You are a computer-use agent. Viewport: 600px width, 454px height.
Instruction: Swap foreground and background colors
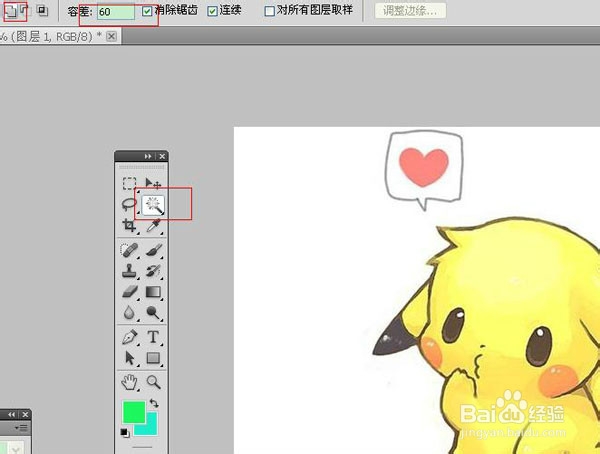[154, 403]
